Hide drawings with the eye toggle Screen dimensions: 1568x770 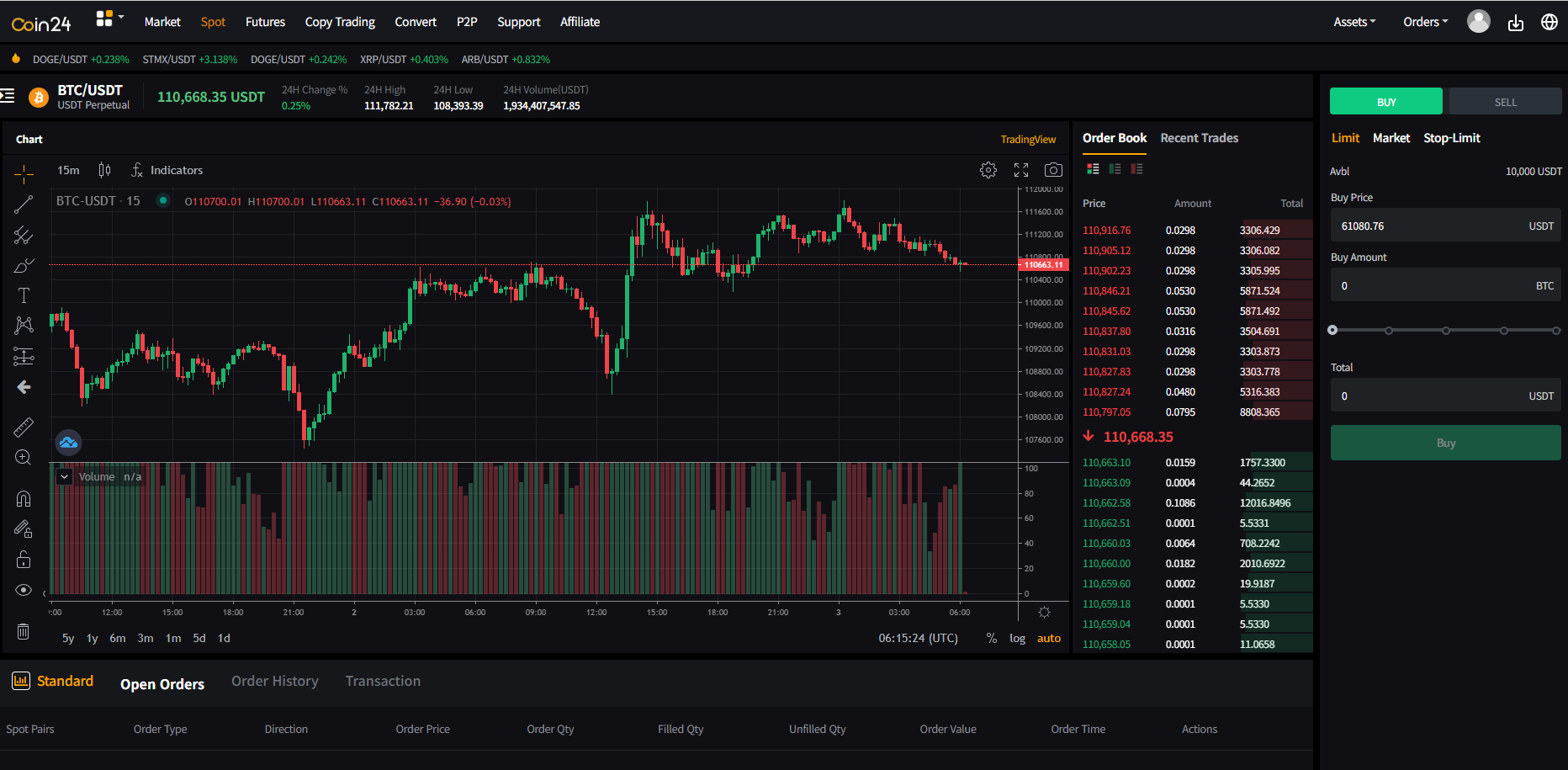(x=24, y=589)
